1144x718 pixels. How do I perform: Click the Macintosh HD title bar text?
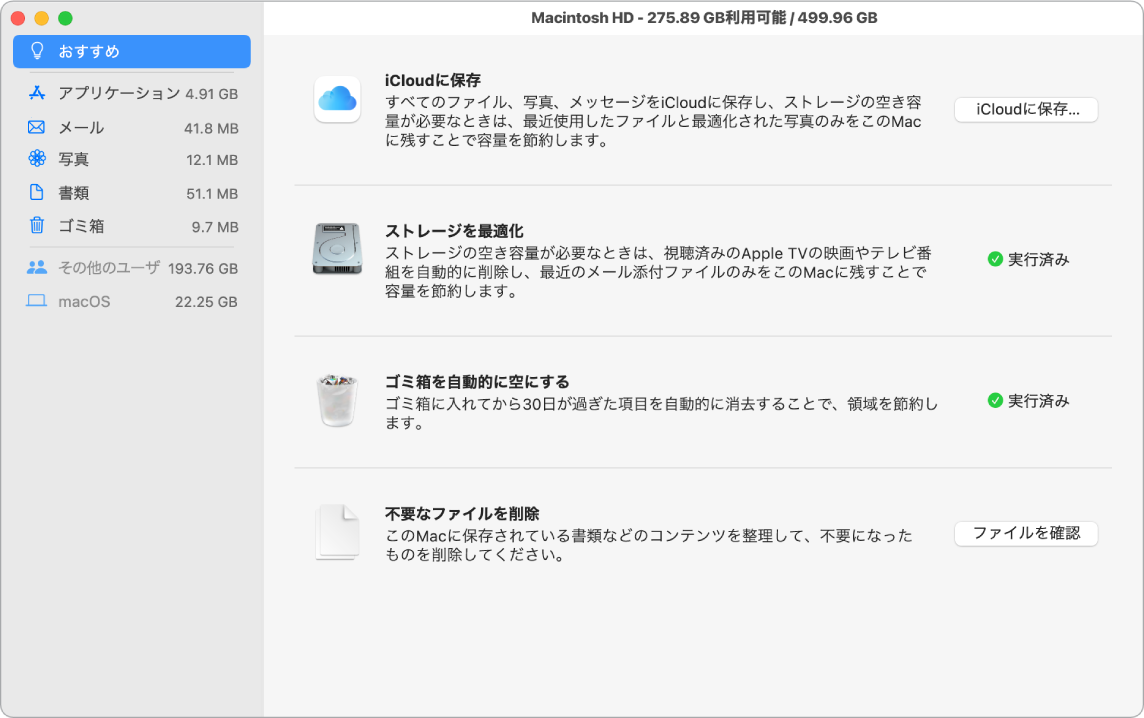(x=703, y=16)
